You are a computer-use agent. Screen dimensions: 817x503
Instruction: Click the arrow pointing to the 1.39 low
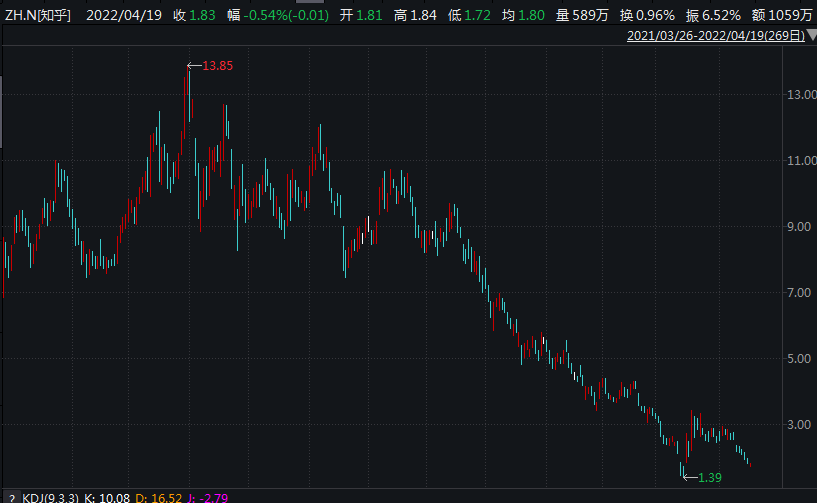point(689,477)
